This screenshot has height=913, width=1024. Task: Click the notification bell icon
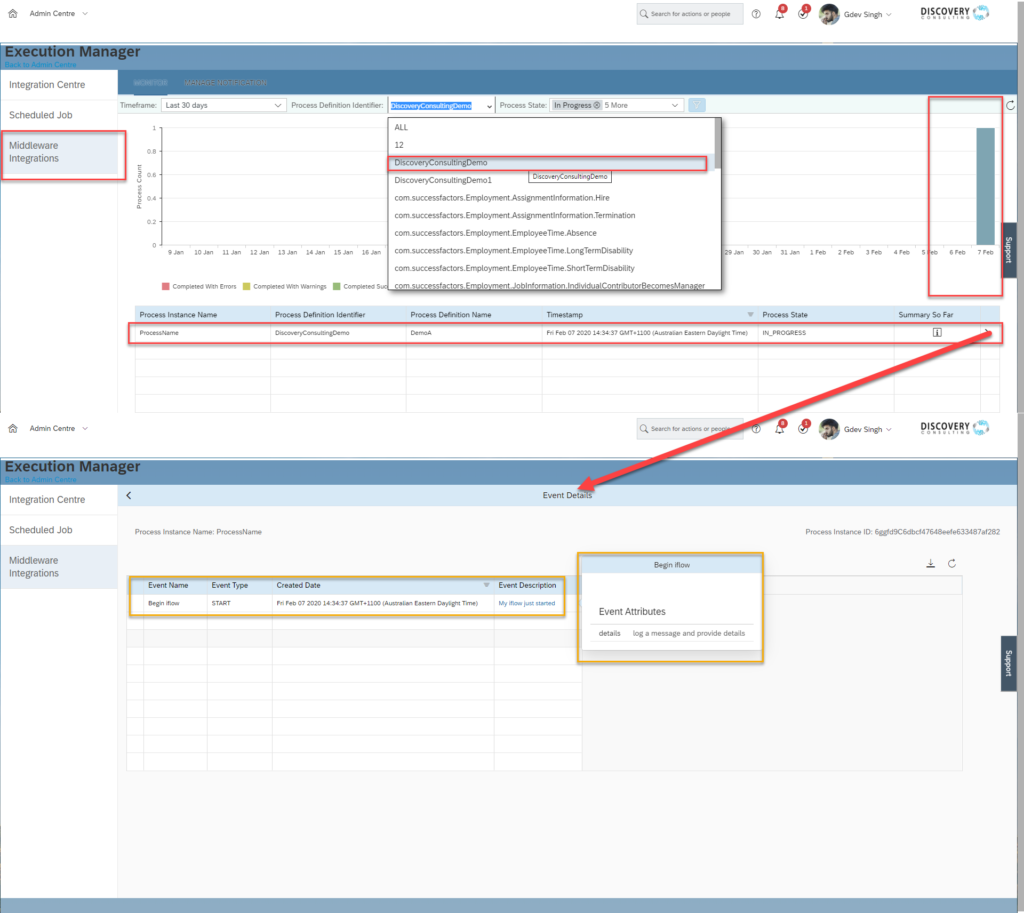779,13
